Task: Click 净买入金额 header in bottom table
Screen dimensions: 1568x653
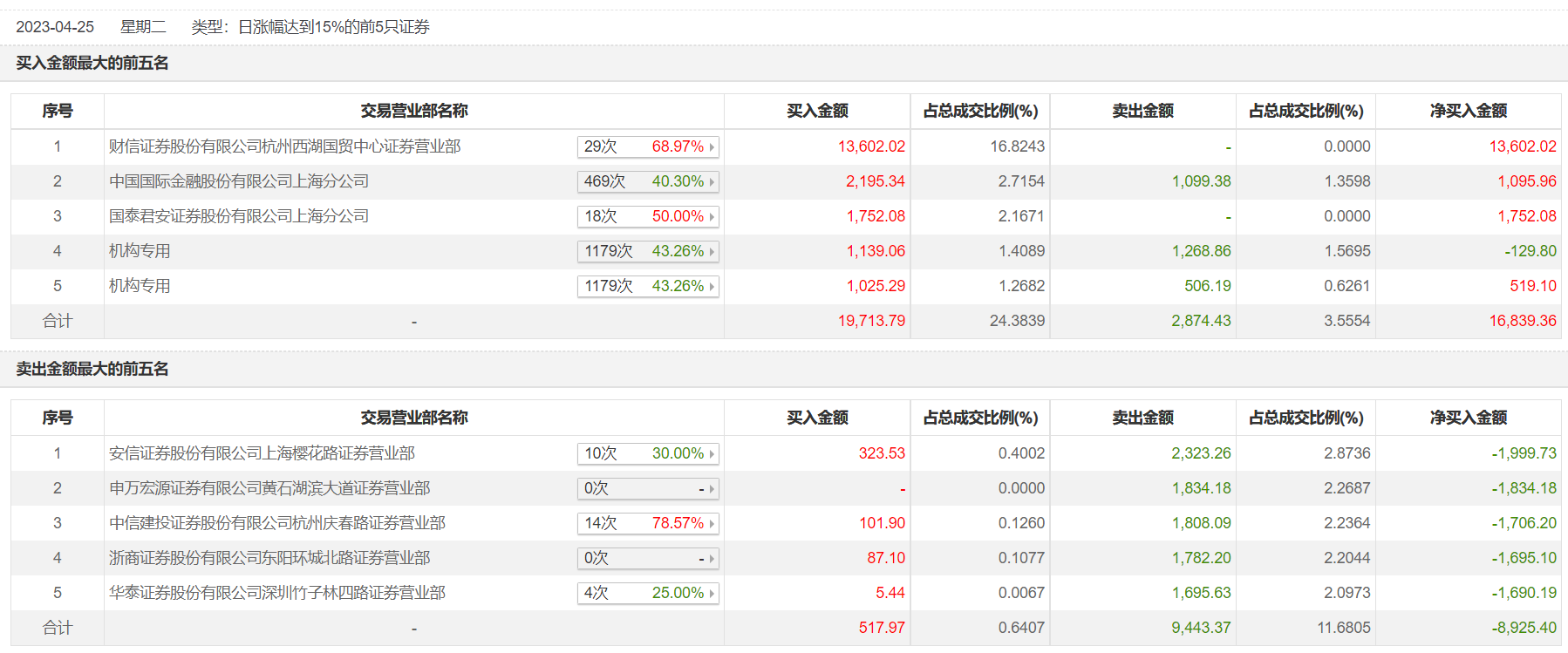Action: click(1469, 418)
